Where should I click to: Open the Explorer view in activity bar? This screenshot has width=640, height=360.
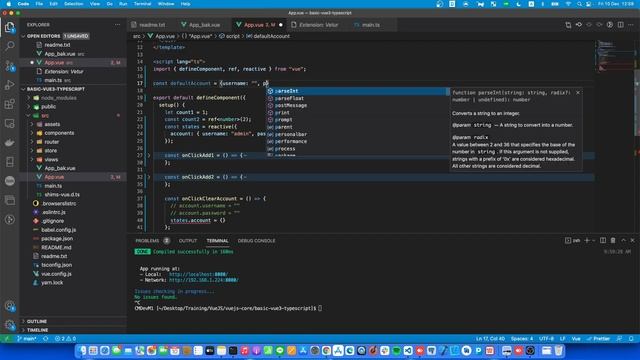point(9,27)
